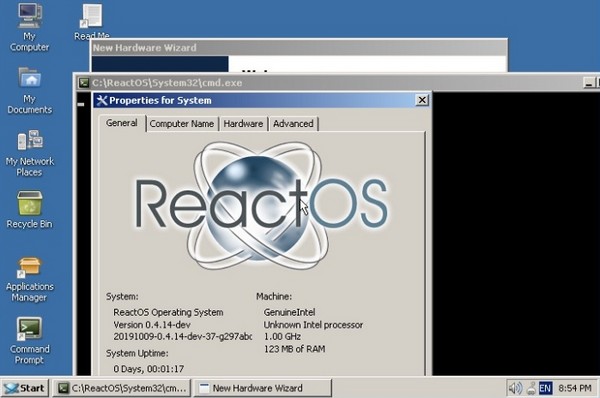Open the EN keyboard language indicator
This screenshot has height=398, width=600.
(x=545, y=388)
